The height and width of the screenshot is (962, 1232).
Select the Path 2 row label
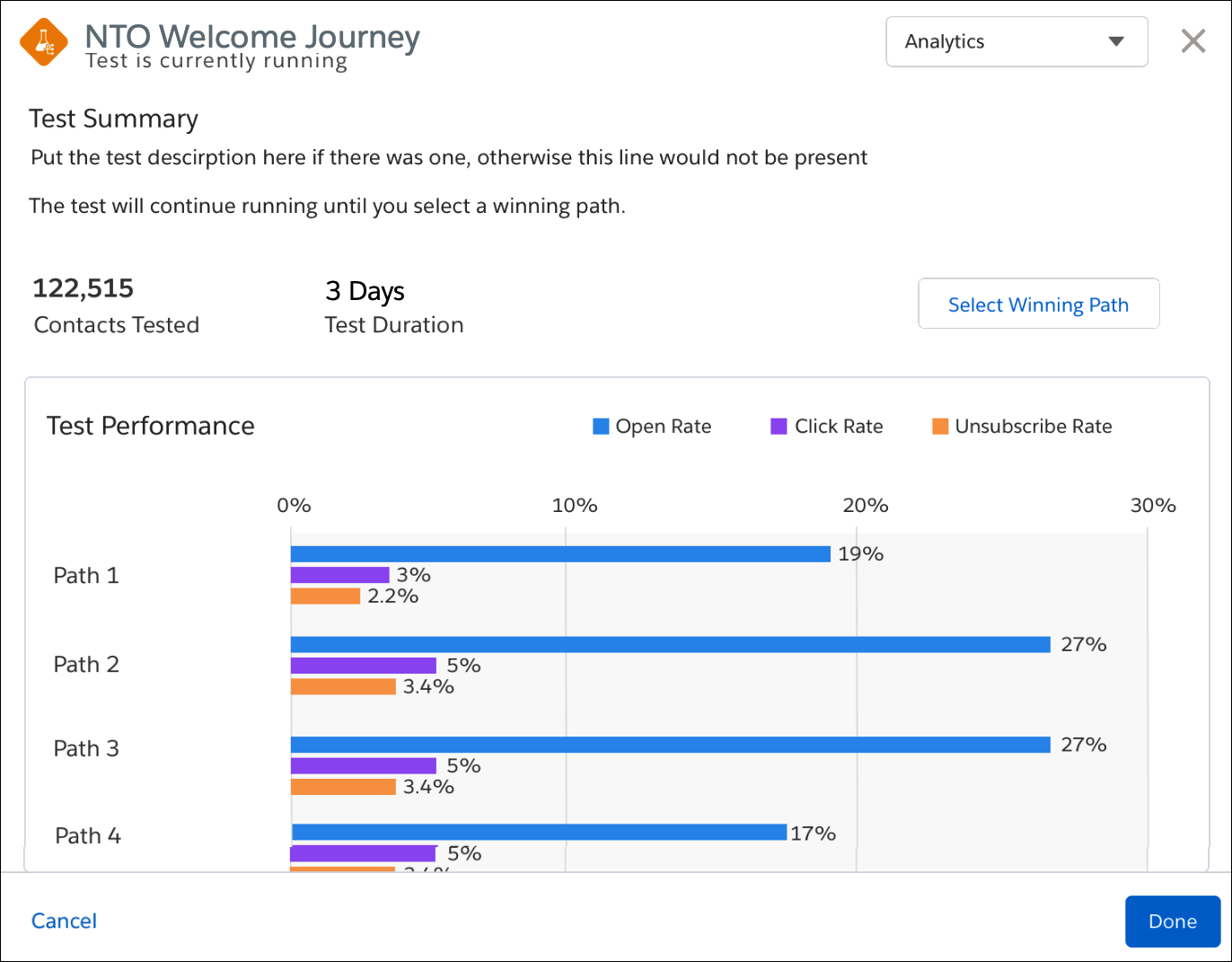pyautogui.click(x=86, y=665)
